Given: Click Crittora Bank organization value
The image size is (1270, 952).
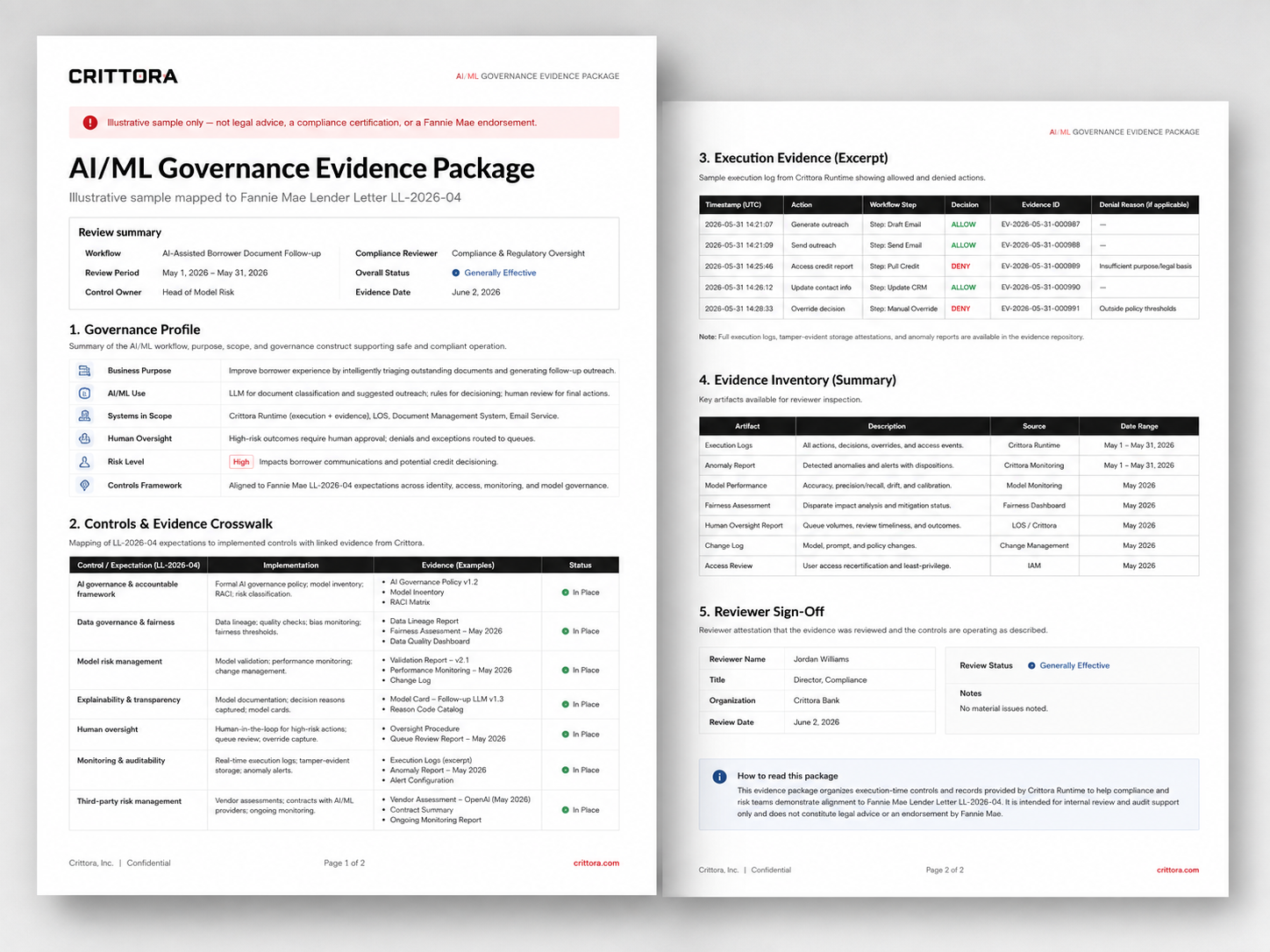Looking at the screenshot, I should point(817,700).
